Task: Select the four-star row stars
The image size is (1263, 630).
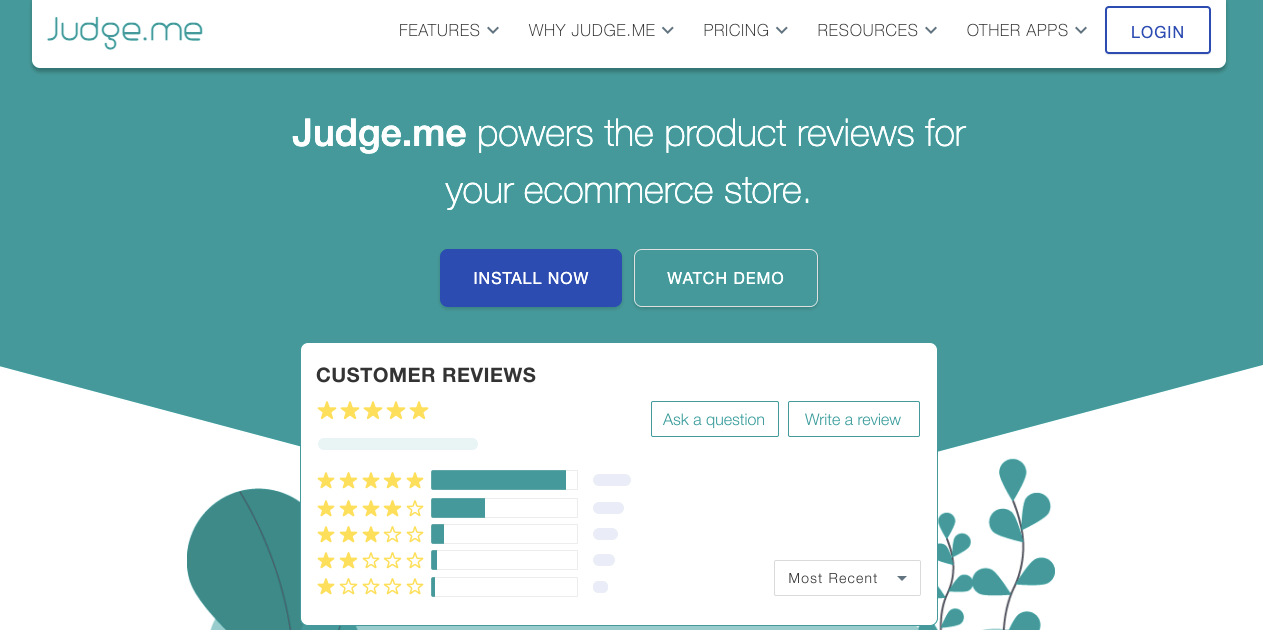Action: click(x=371, y=508)
